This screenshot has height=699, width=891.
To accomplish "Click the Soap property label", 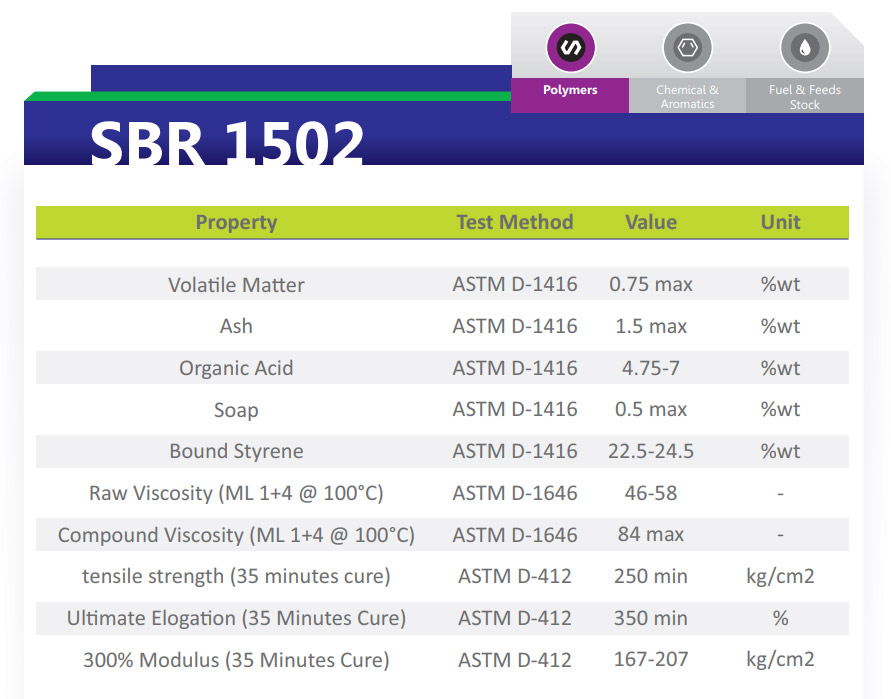I will 236,410.
